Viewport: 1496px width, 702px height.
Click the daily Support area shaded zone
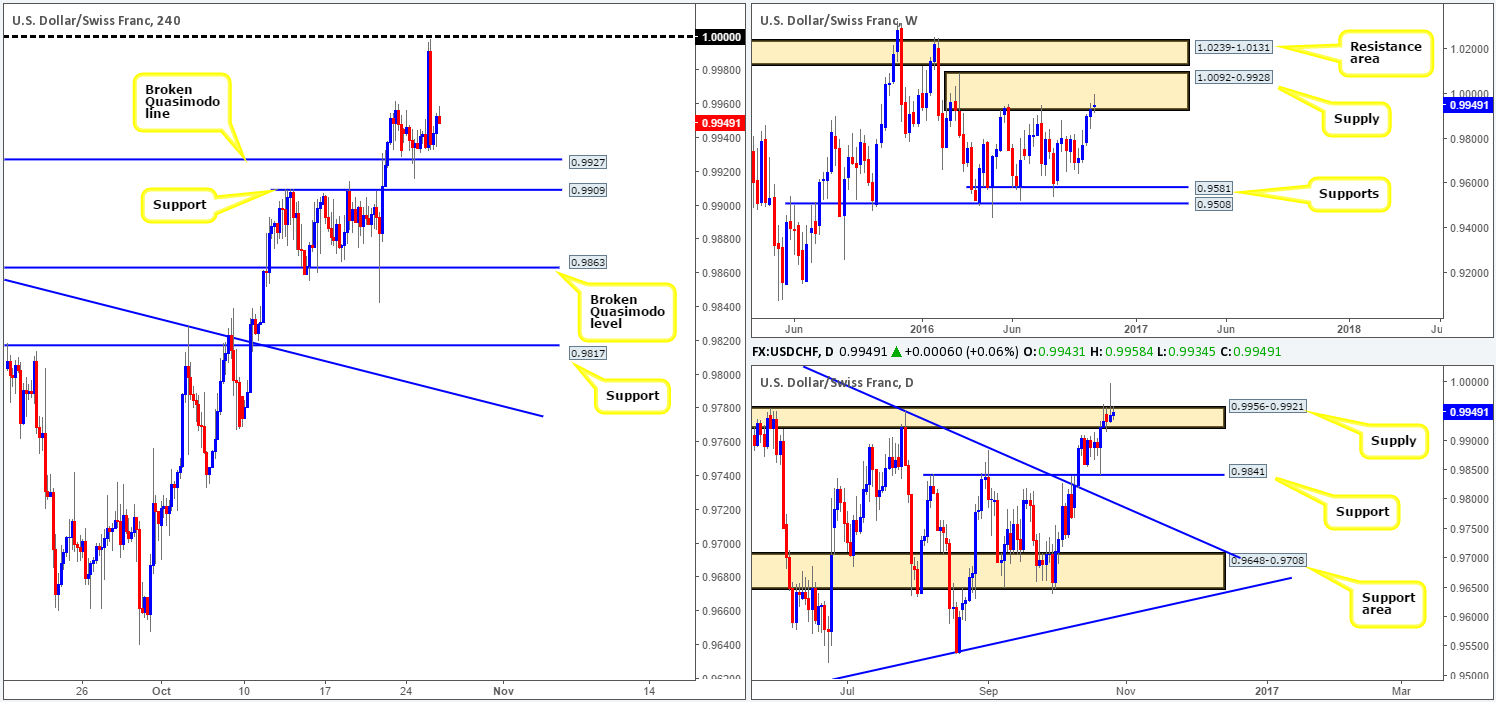(988, 571)
